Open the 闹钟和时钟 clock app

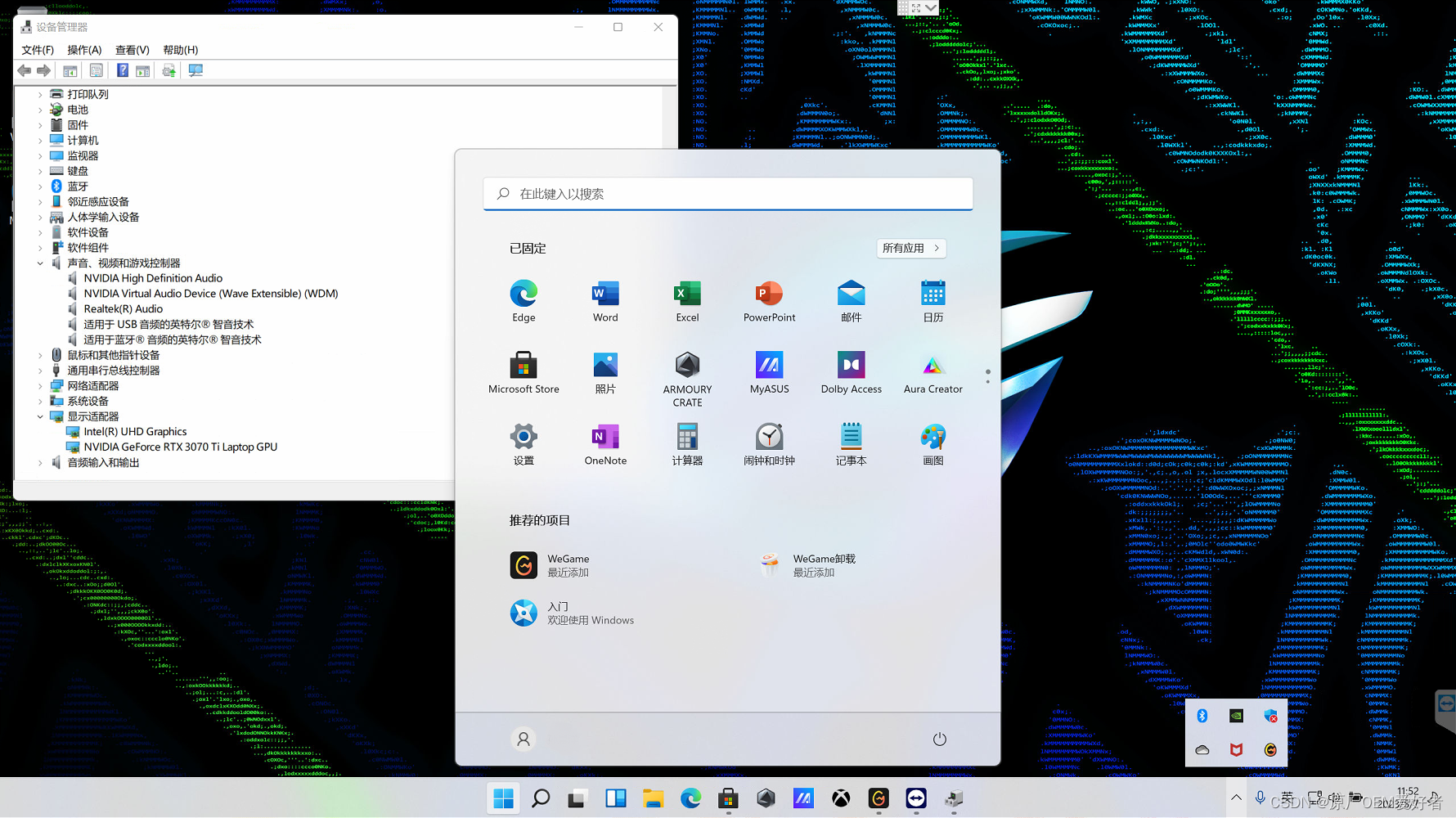tap(769, 445)
